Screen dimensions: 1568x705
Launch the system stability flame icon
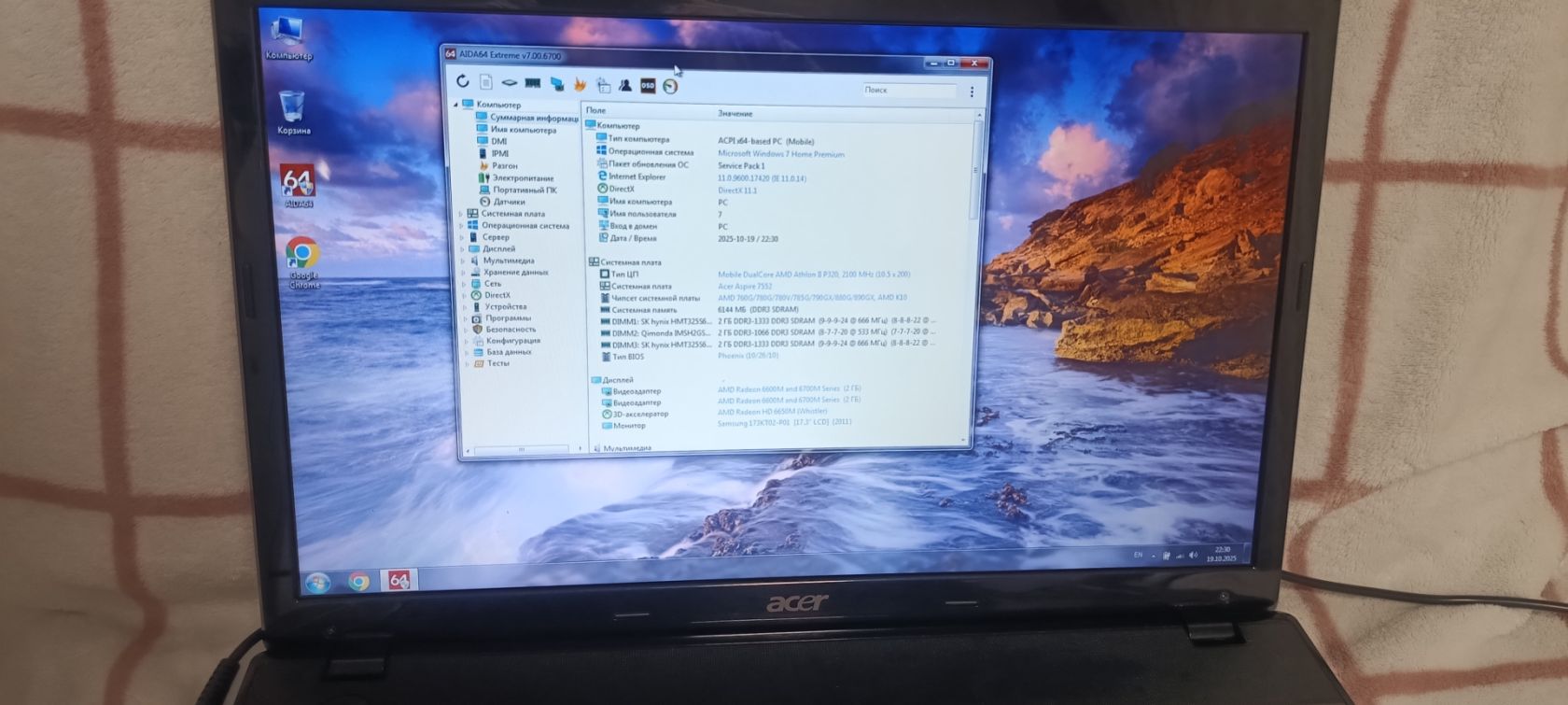[x=580, y=84]
